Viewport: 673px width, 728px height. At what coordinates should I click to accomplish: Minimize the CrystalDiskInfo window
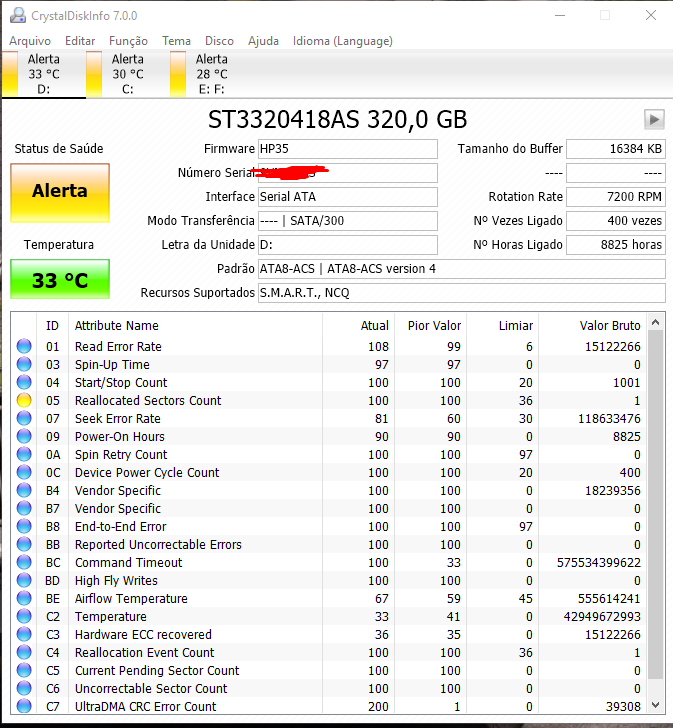pos(560,15)
